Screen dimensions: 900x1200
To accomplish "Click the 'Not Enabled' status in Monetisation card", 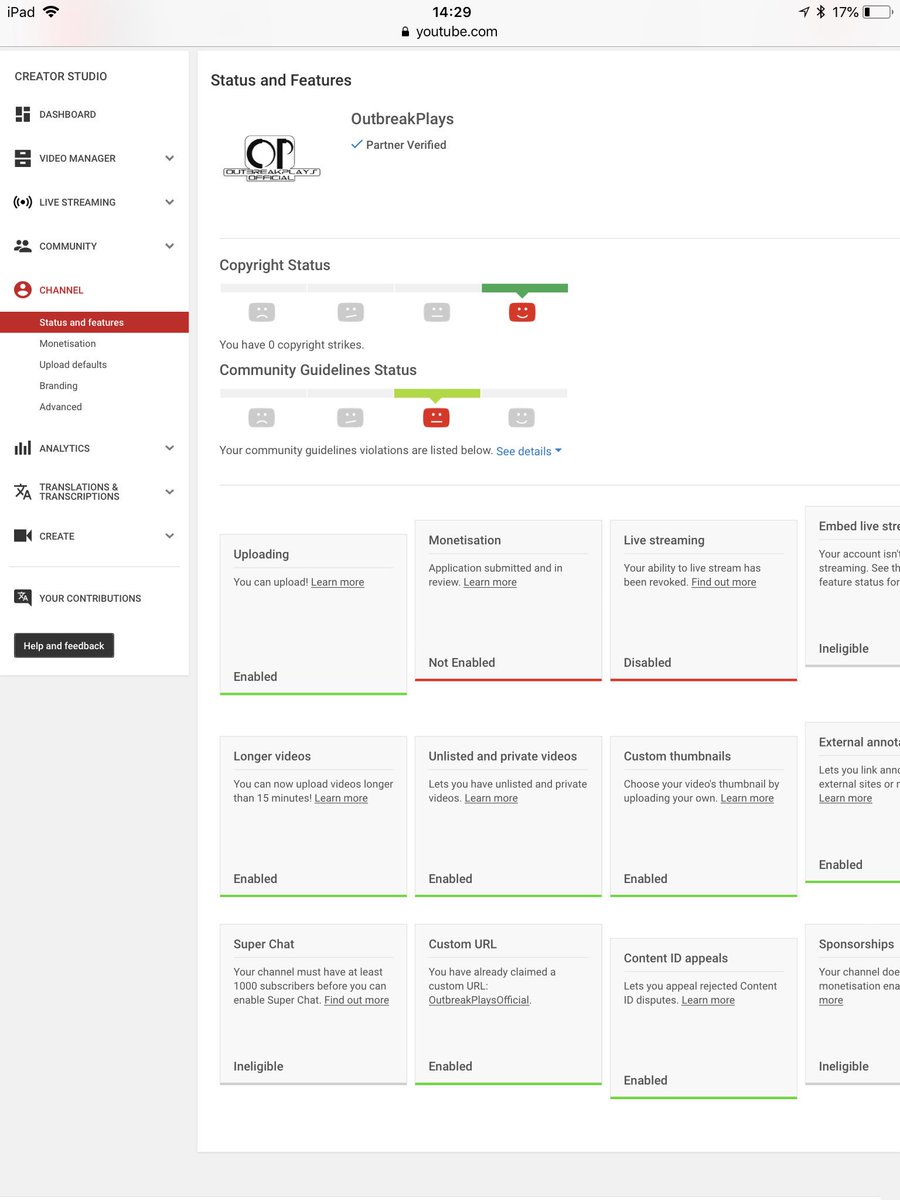I will tap(462, 662).
